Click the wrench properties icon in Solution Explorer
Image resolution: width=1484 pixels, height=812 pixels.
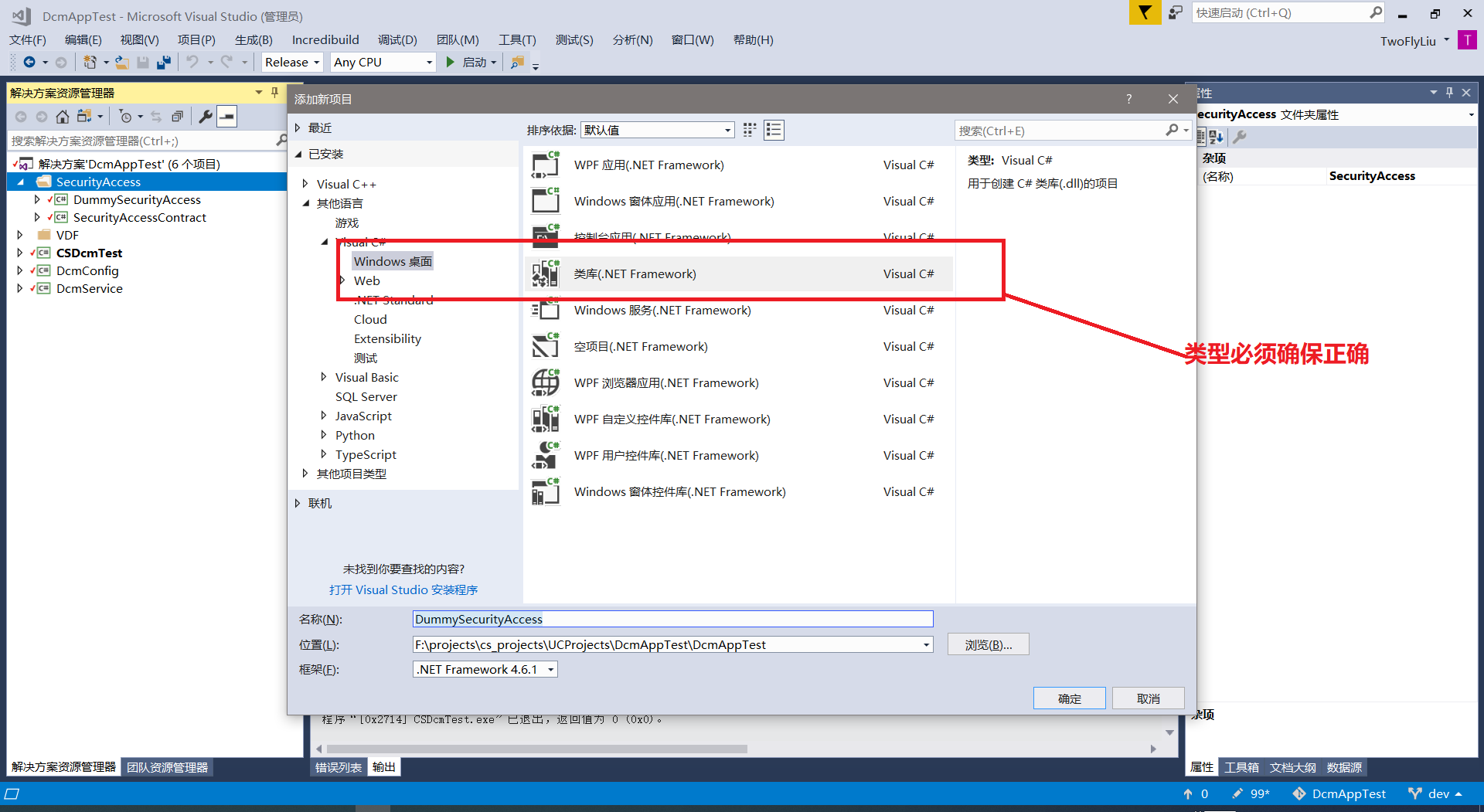(x=206, y=117)
